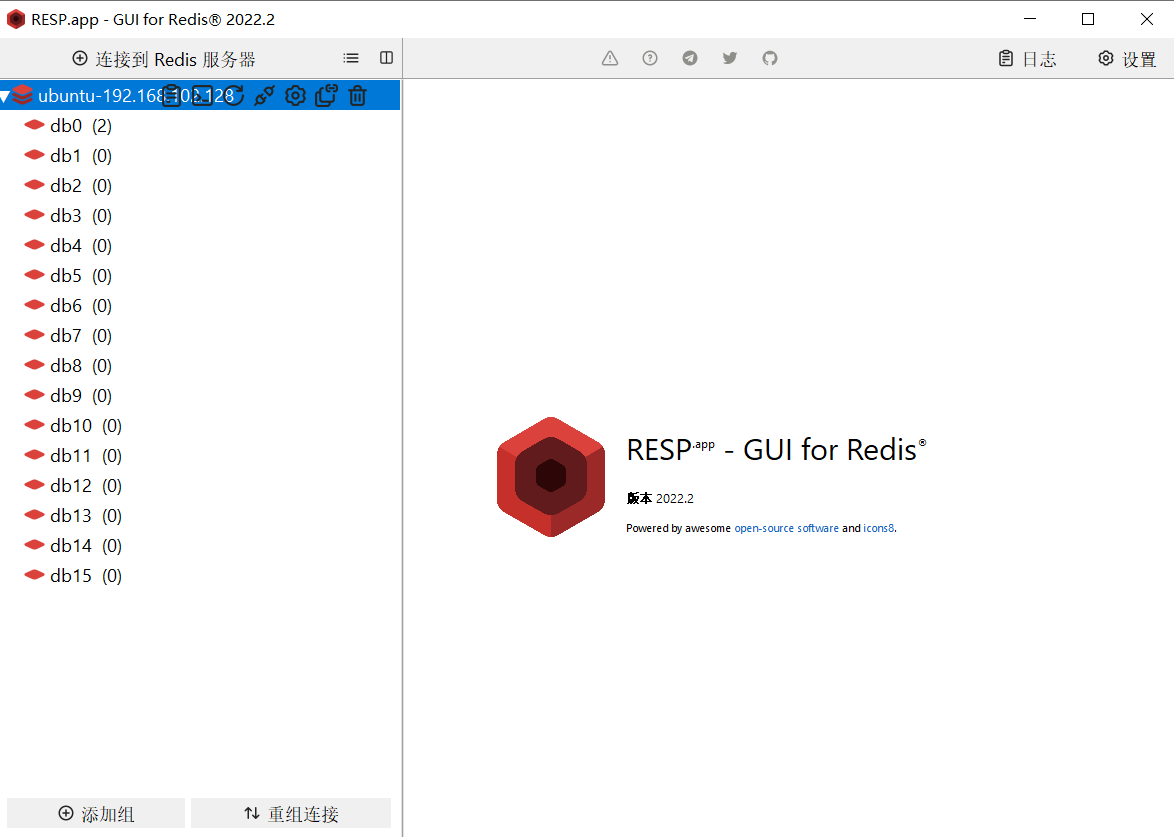Image resolution: width=1174 pixels, height=837 pixels.
Task: Select database db5 (0)
Action: (200, 276)
